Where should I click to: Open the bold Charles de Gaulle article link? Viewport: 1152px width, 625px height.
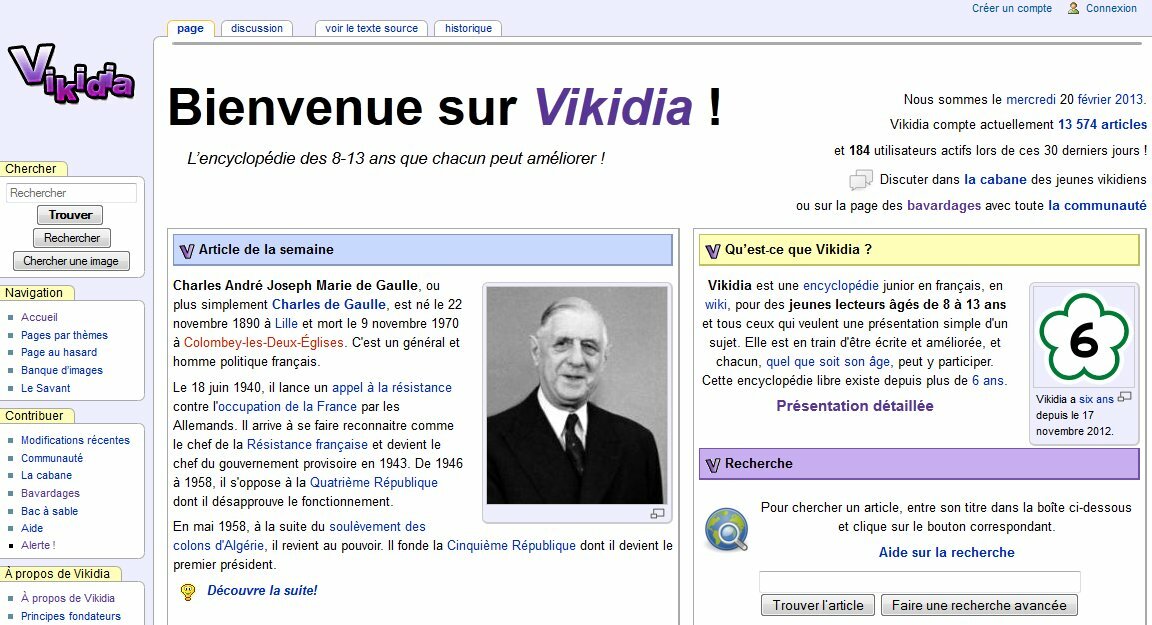pyautogui.click(x=328, y=304)
